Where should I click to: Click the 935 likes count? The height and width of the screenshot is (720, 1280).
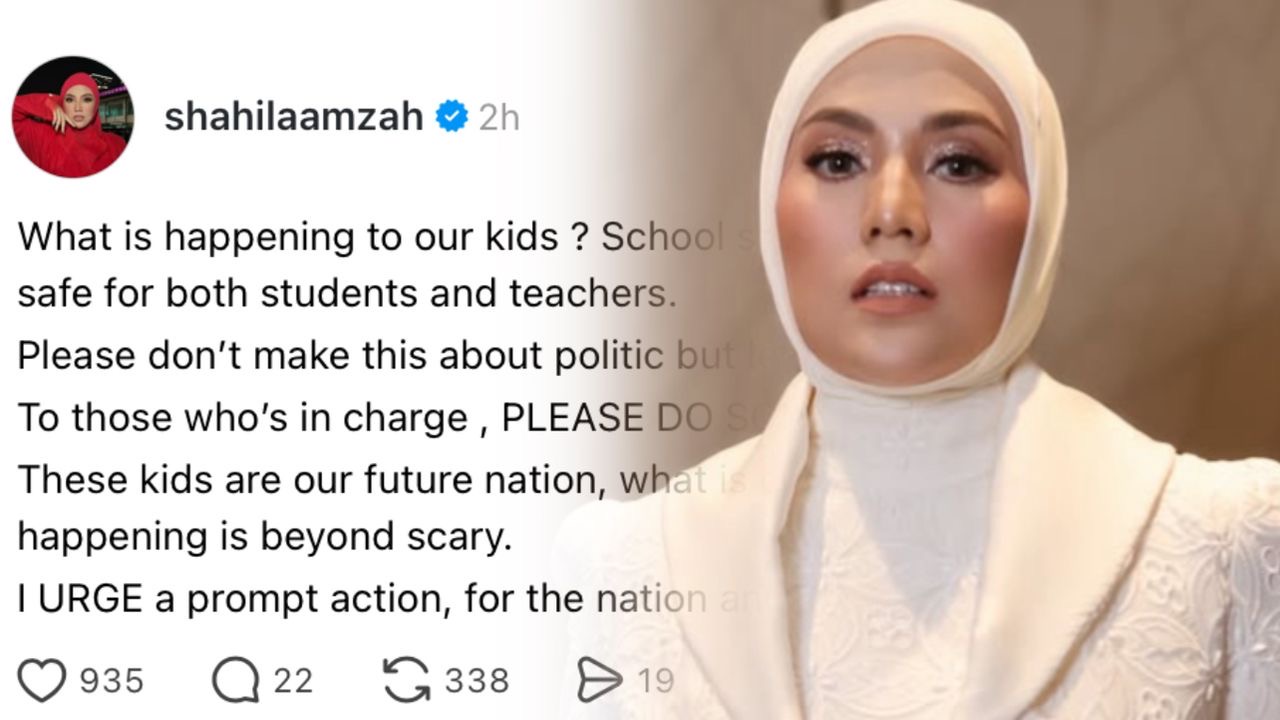click(x=112, y=681)
